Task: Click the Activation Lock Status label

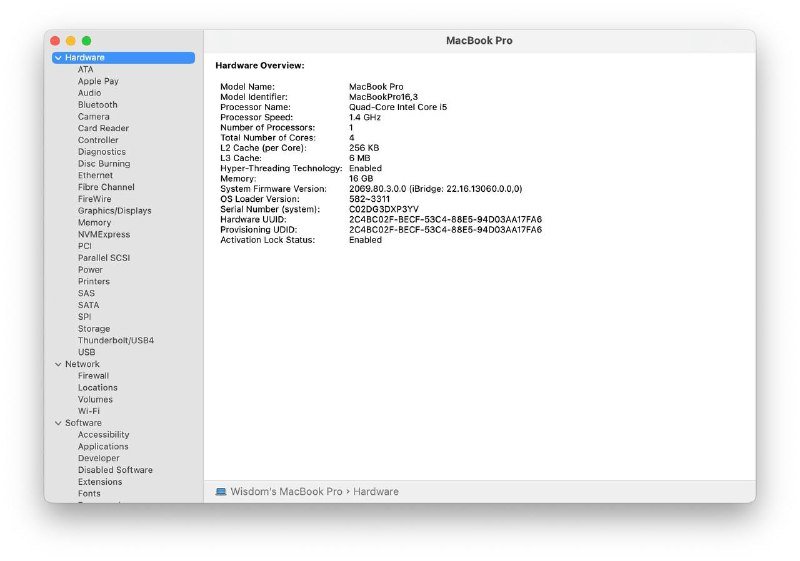Action: (x=267, y=240)
